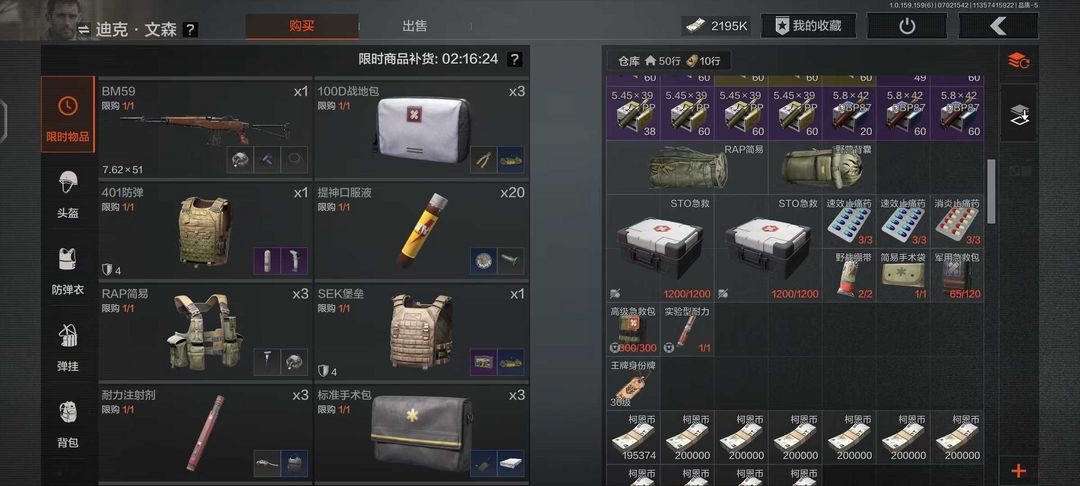This screenshot has width=1080, height=486.
Task: Open help next to restock timer
Action: pos(515,59)
